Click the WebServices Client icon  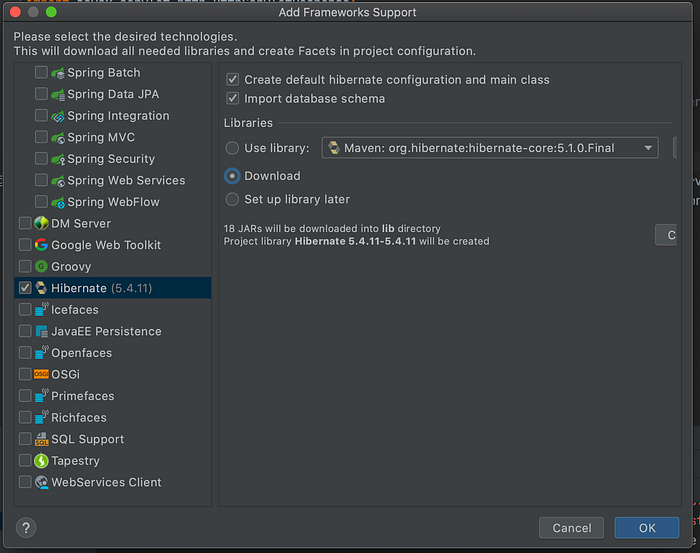(x=41, y=482)
